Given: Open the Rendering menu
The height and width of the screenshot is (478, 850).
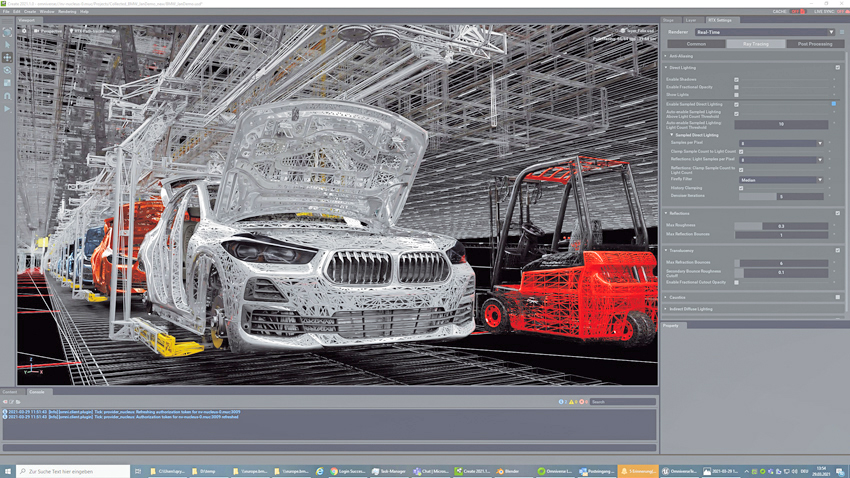Looking at the screenshot, I should [x=67, y=11].
